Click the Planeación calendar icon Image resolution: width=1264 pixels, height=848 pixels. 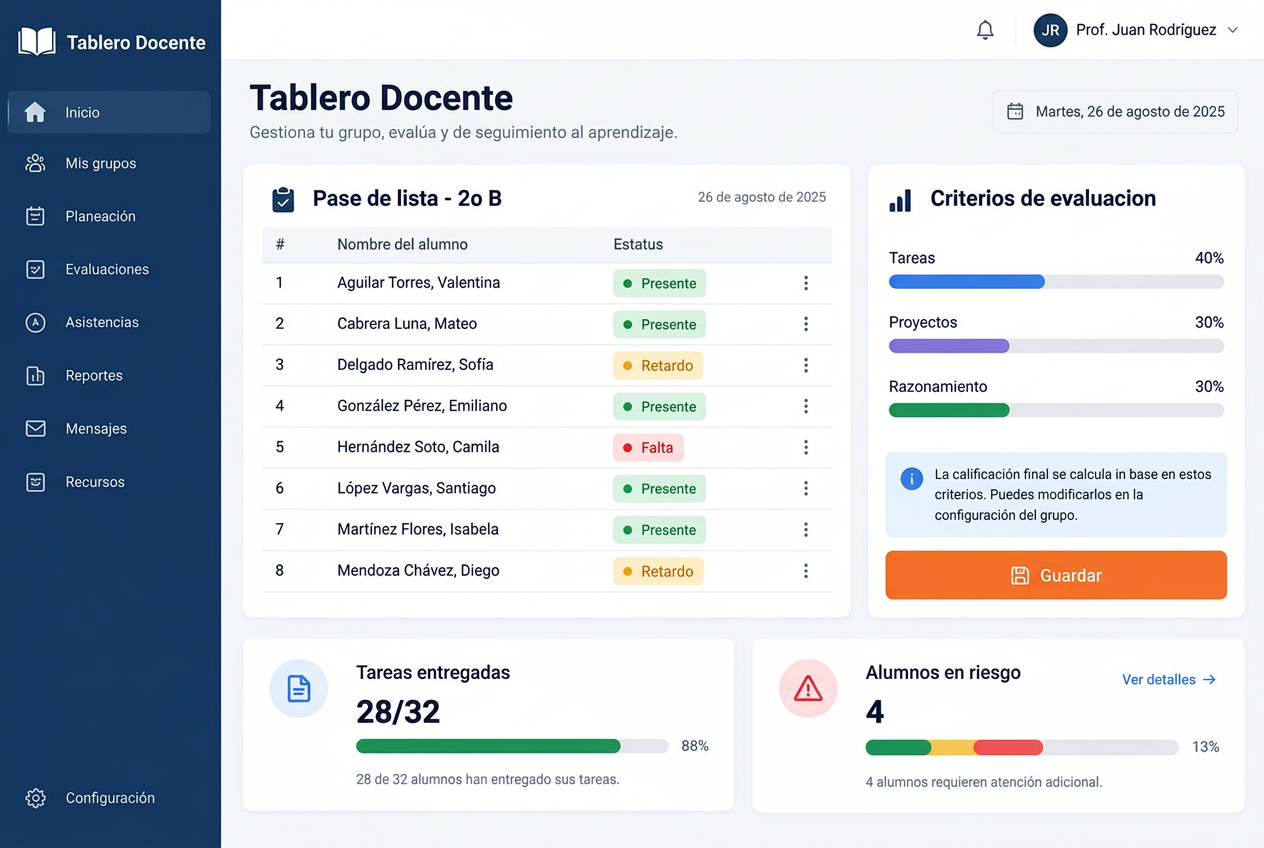pyautogui.click(x=35, y=216)
